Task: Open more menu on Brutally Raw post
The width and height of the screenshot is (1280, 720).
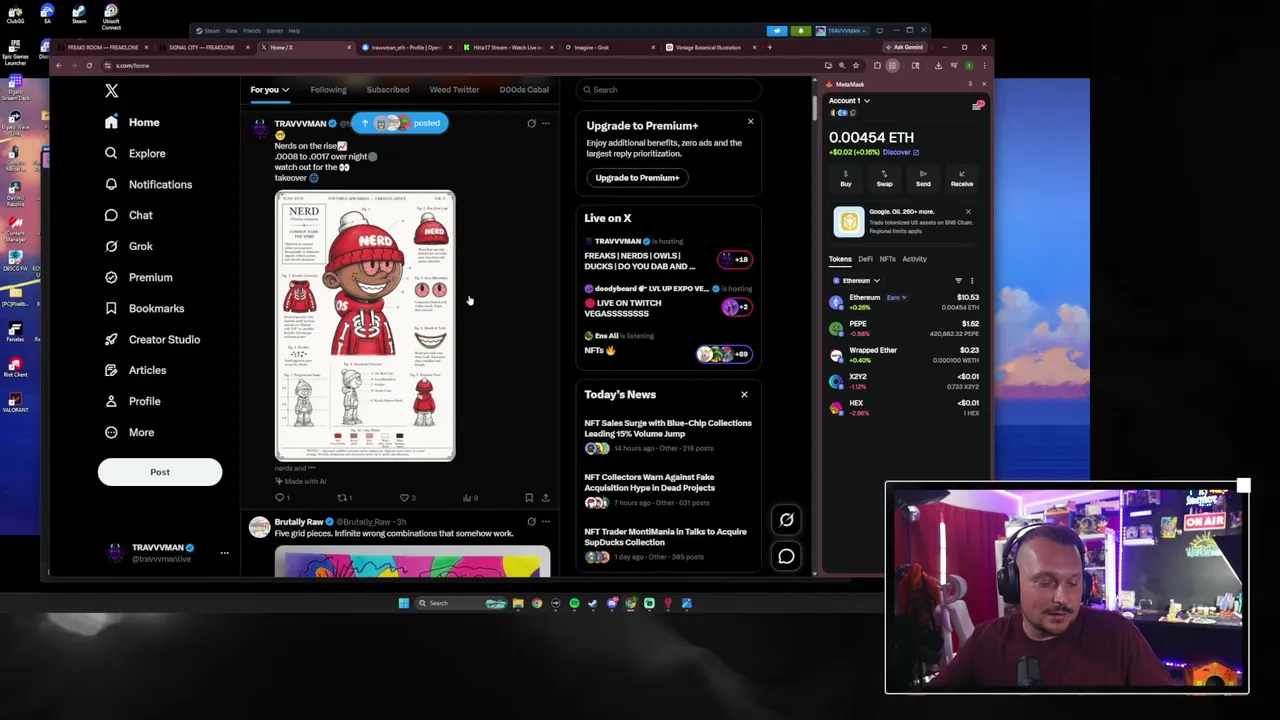Action: coord(545,522)
